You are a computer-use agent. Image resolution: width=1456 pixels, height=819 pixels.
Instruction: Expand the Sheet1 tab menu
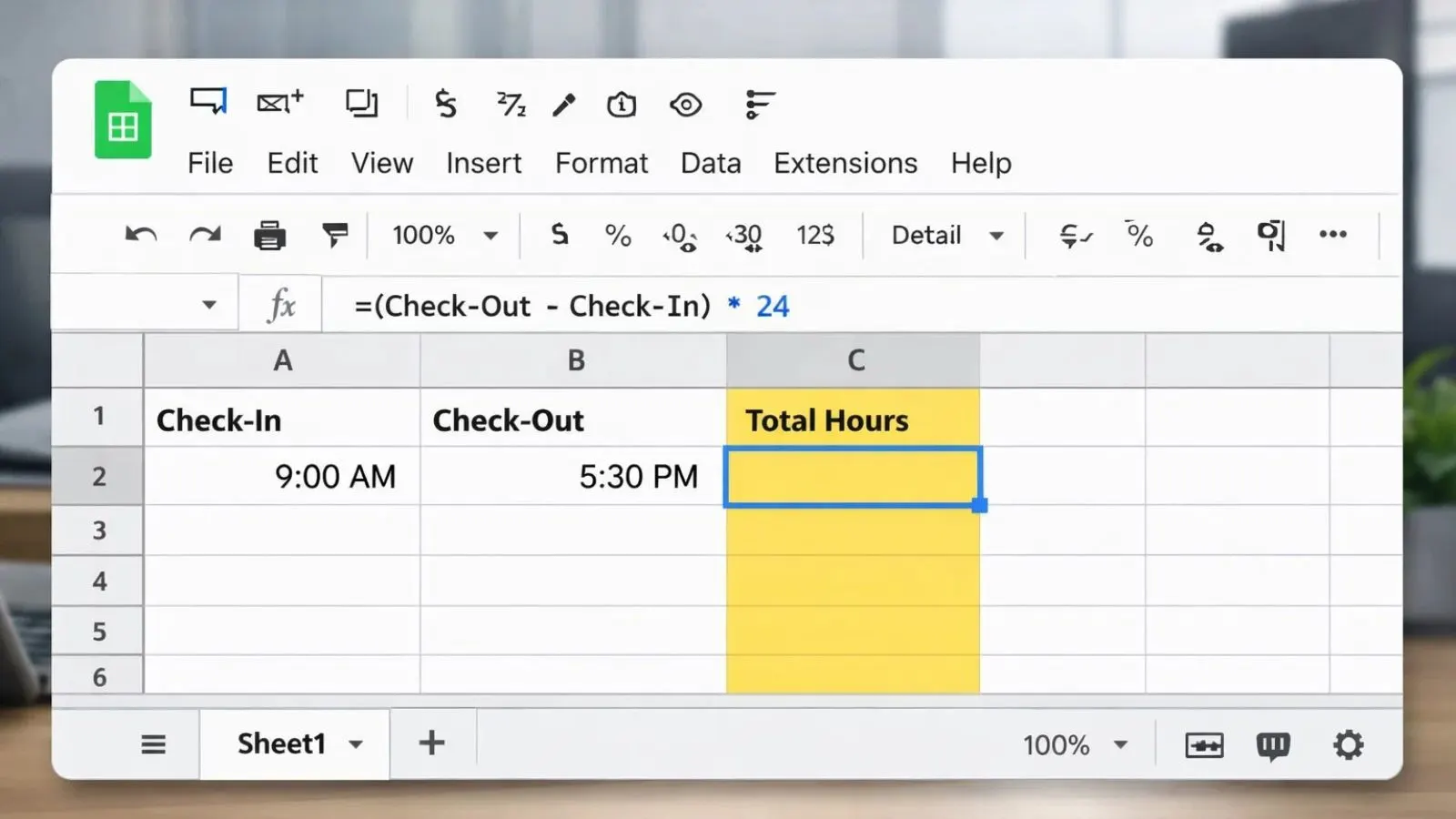click(x=358, y=743)
